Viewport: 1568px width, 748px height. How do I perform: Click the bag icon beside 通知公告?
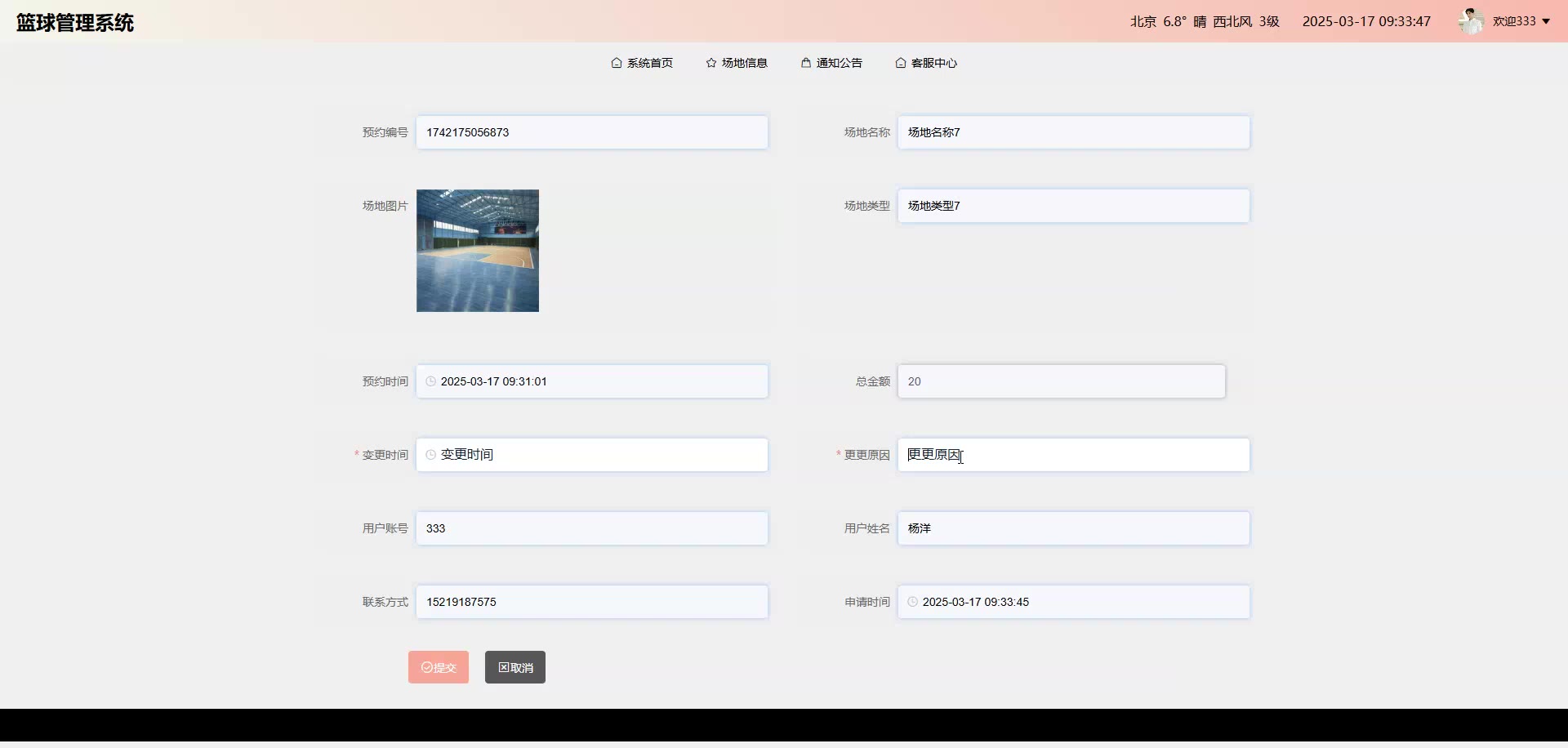tap(806, 63)
